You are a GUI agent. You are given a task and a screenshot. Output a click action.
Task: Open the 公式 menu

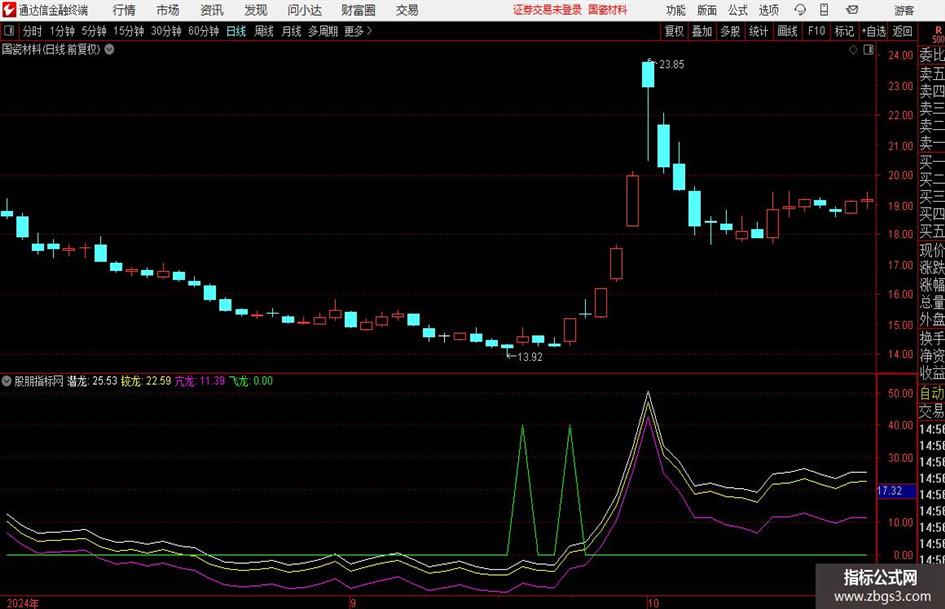click(x=738, y=10)
